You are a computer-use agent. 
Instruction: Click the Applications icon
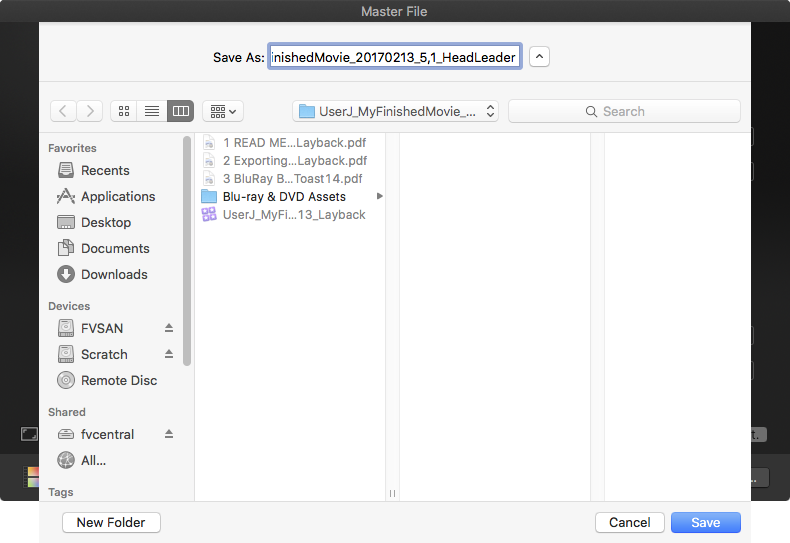click(65, 196)
